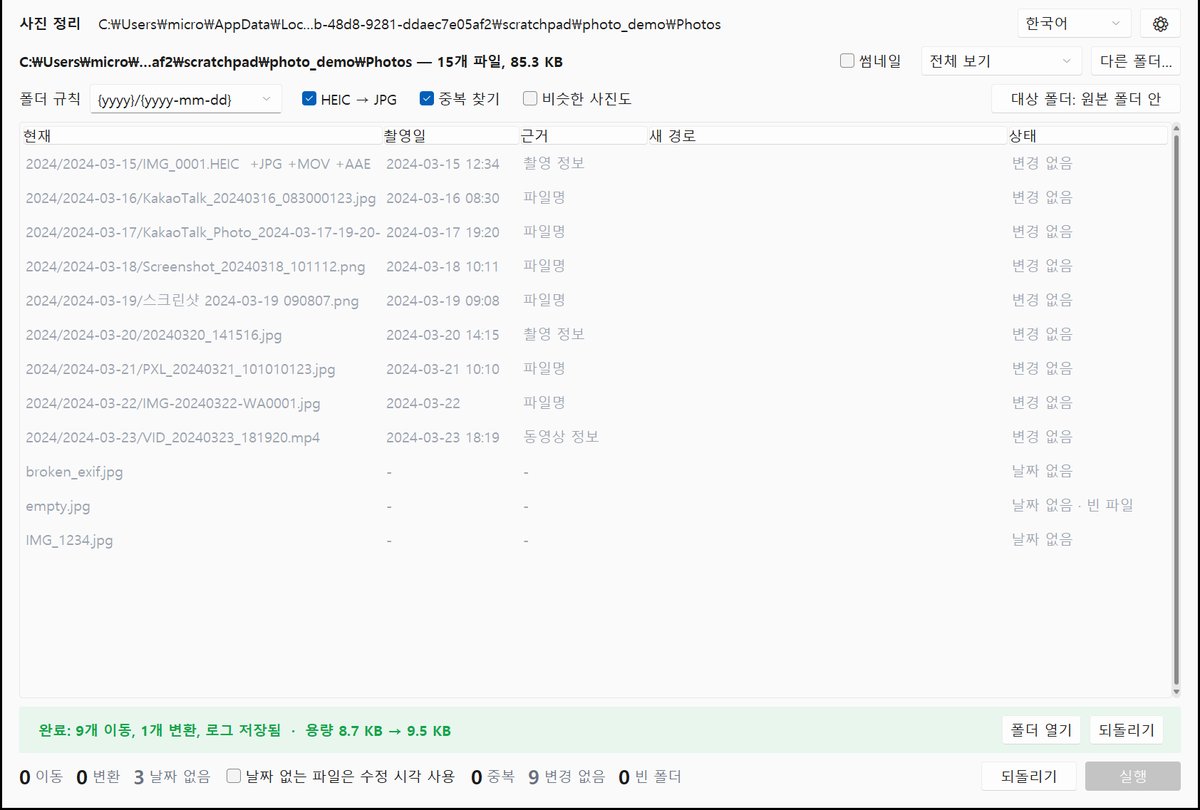Select the IMG-20240322-WA0001.jpg row
Viewport: 1200px width, 810px height.
coord(594,403)
